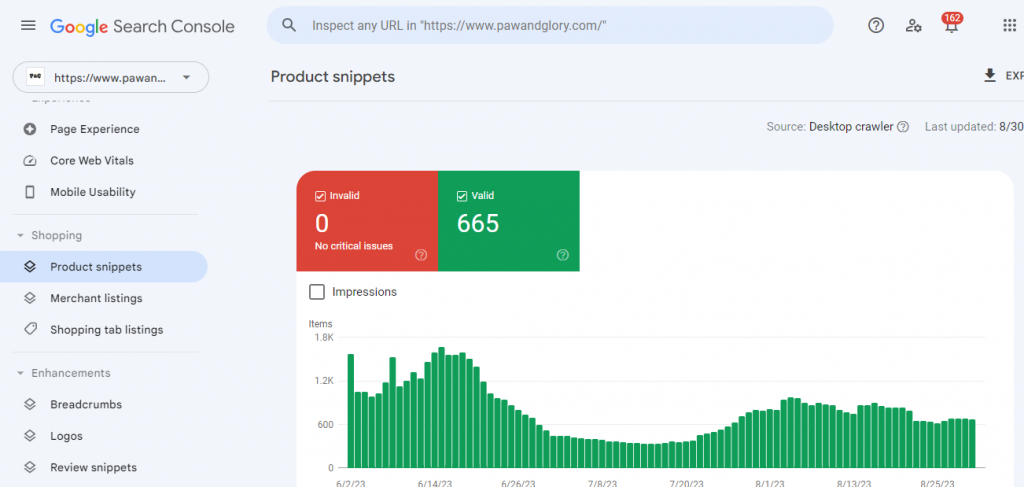This screenshot has width=1024, height=487.
Task: Click the help icon in the Invalid card
Action: (421, 255)
